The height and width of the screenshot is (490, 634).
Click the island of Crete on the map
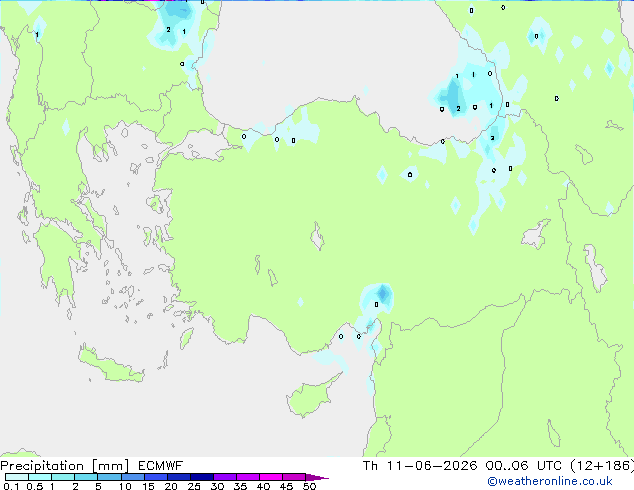pos(109,366)
